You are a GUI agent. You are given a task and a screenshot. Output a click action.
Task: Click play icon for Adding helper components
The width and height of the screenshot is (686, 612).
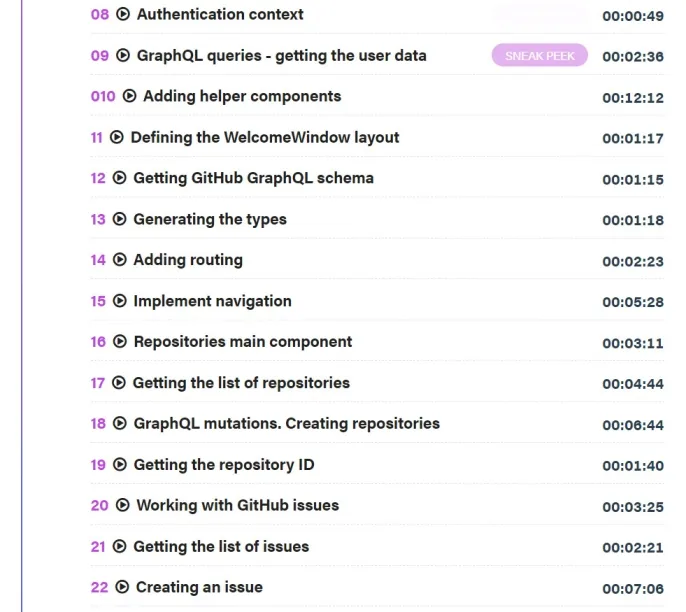click(129, 96)
